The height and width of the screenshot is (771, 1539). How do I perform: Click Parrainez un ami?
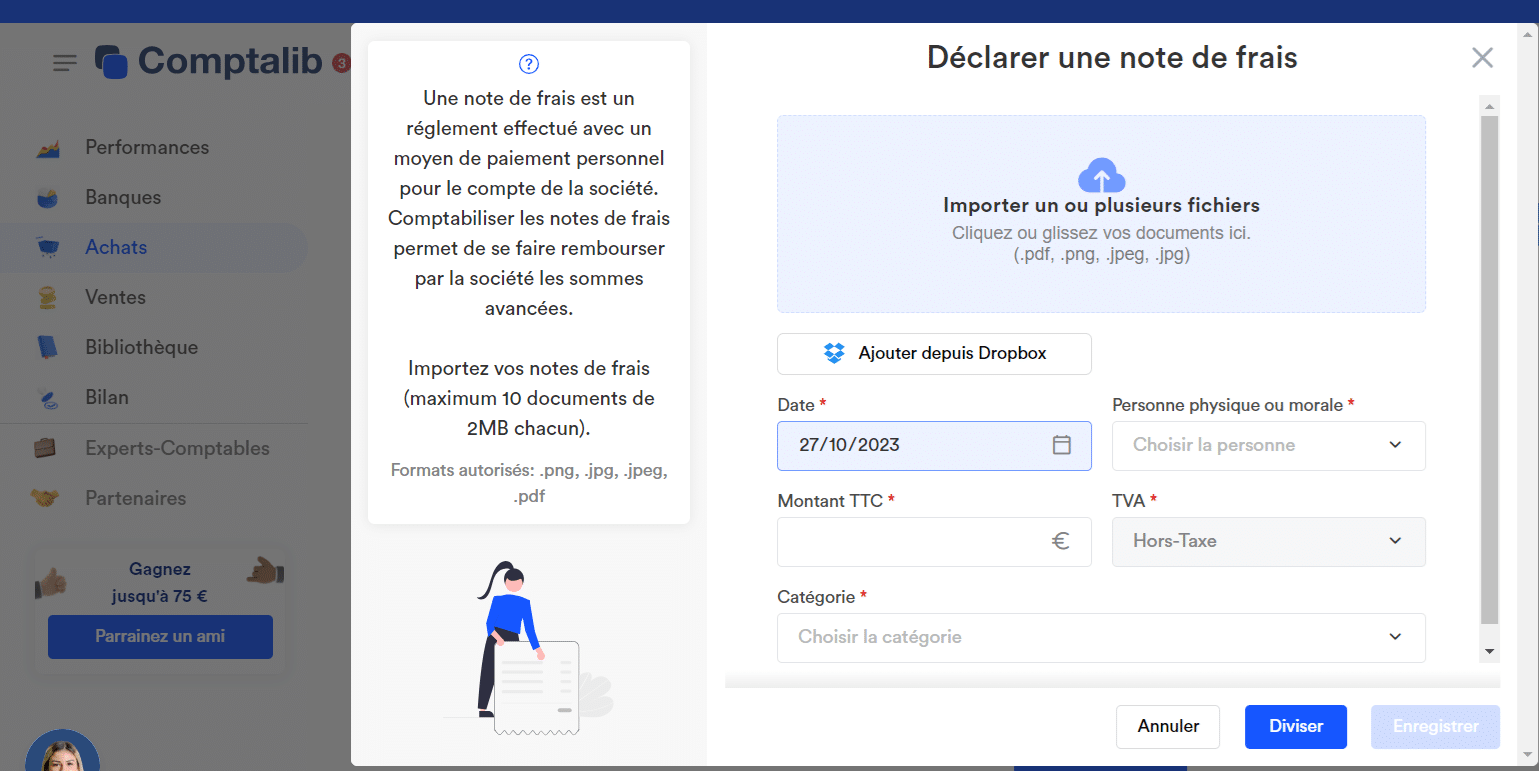pos(160,637)
